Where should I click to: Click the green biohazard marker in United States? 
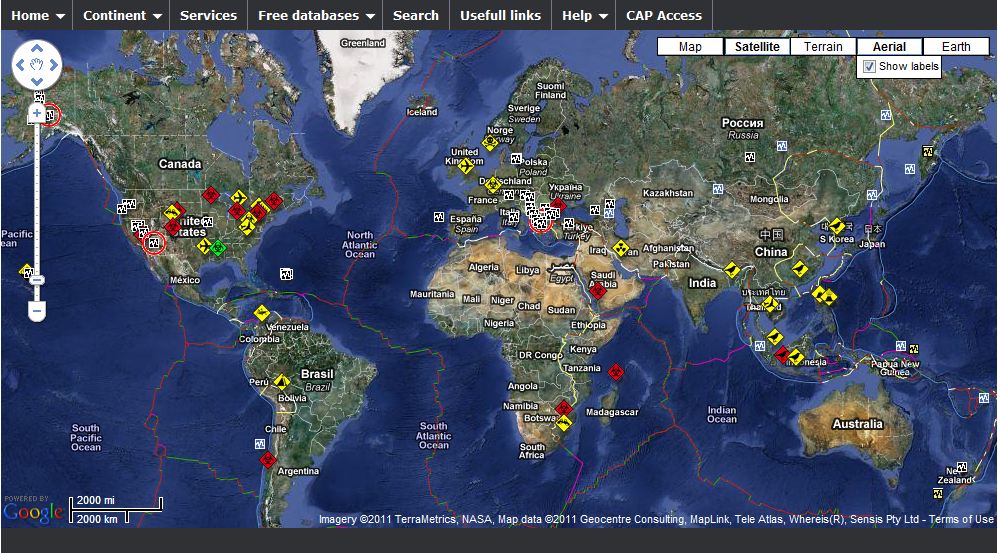pyautogui.click(x=219, y=247)
